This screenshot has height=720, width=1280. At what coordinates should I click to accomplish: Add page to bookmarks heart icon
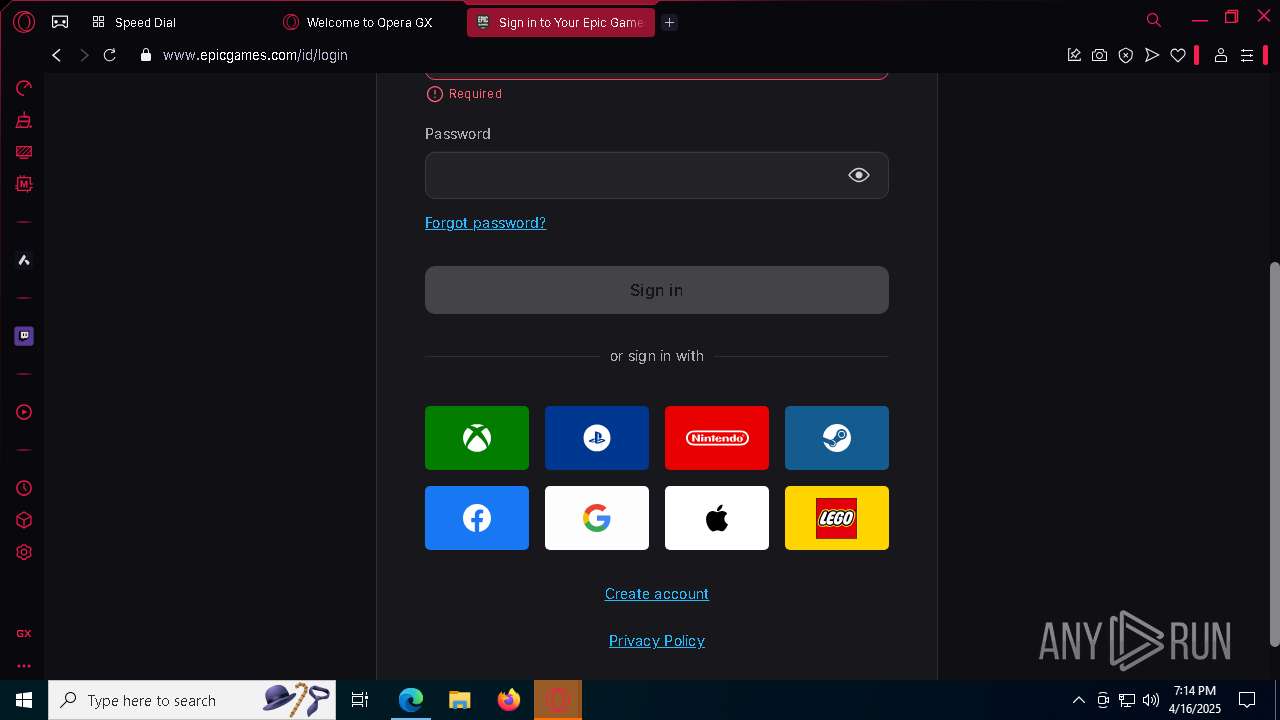(1178, 55)
